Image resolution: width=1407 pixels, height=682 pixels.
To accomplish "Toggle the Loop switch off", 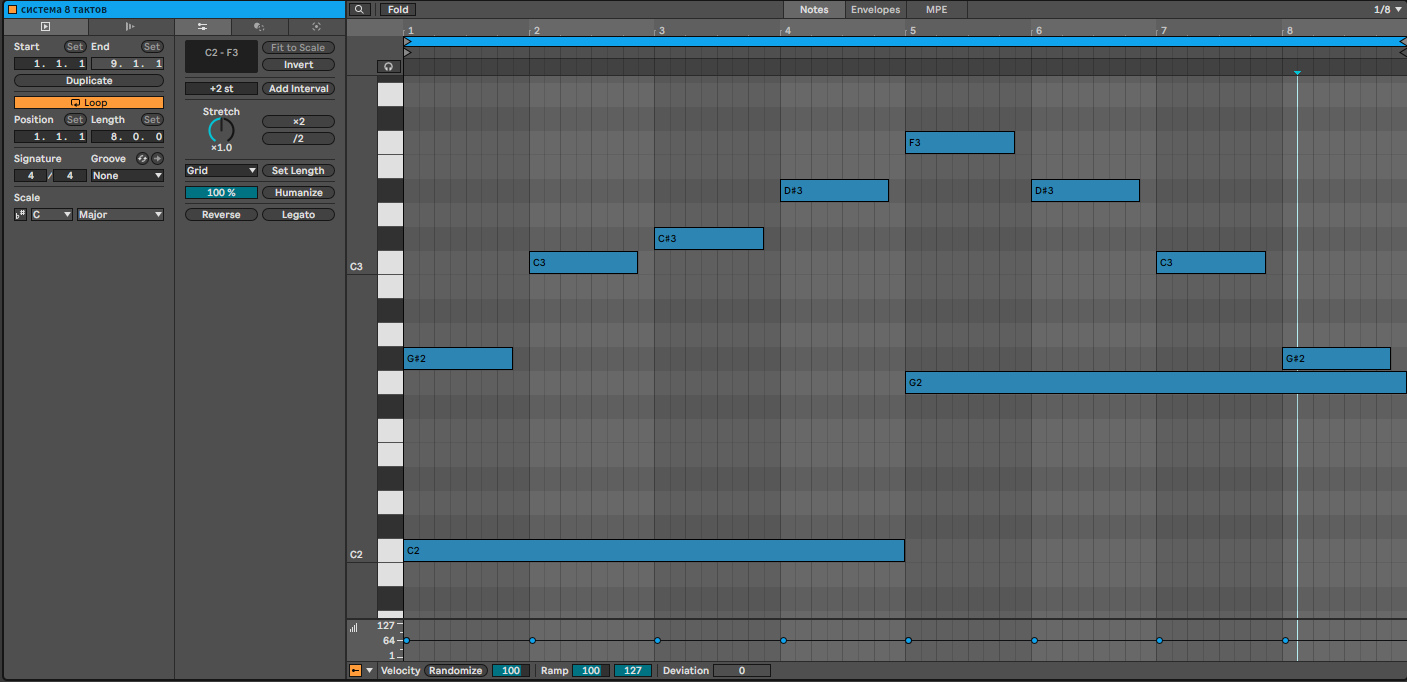I will pos(89,103).
